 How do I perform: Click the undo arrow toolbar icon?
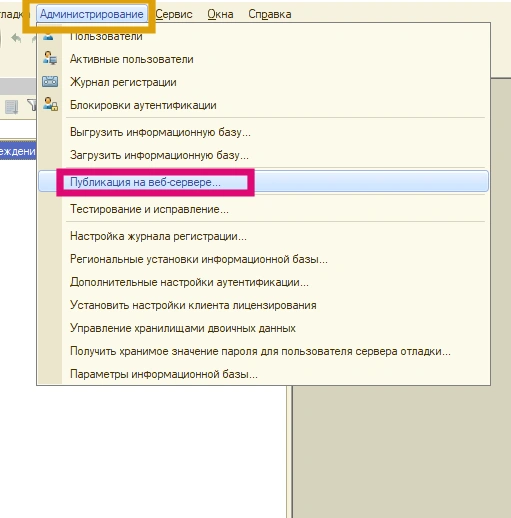tap(16, 38)
